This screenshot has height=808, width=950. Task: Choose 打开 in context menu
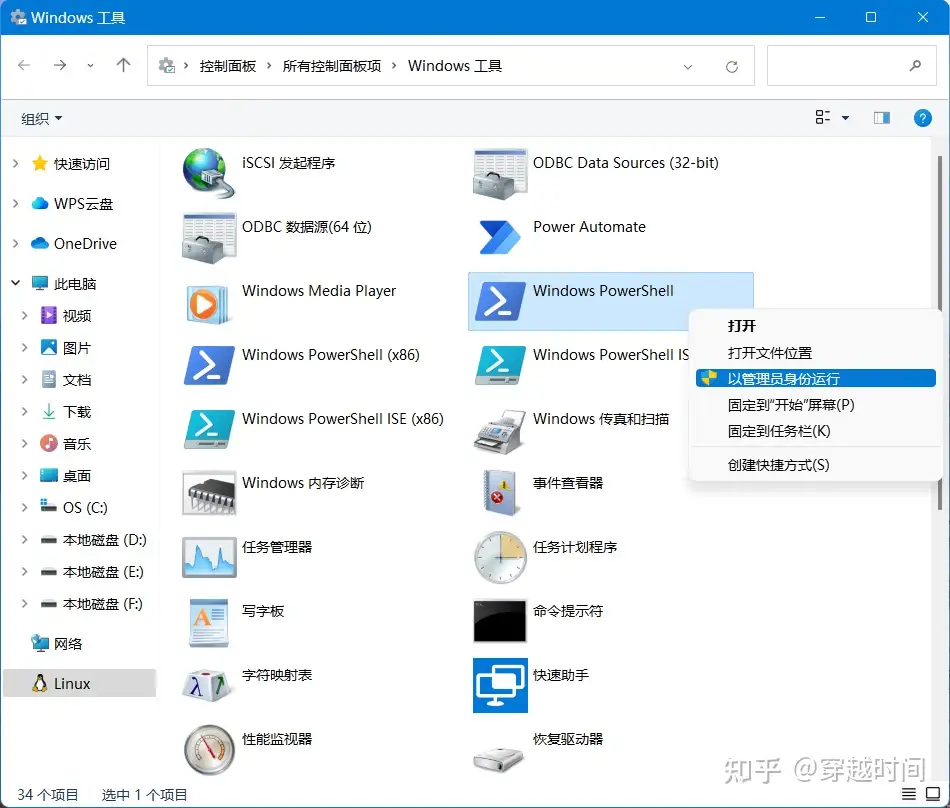(815, 326)
